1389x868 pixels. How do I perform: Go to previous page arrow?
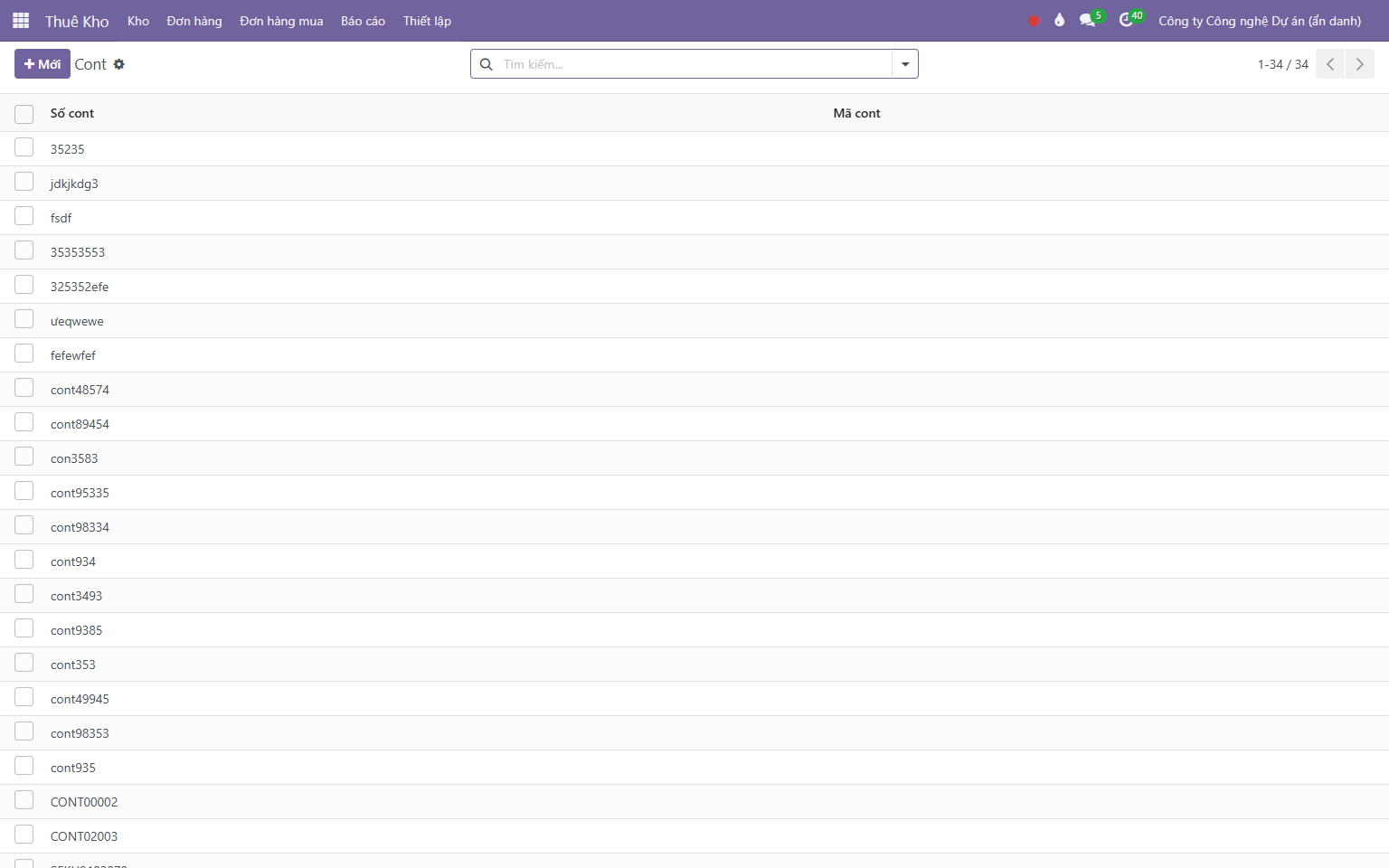point(1330,64)
